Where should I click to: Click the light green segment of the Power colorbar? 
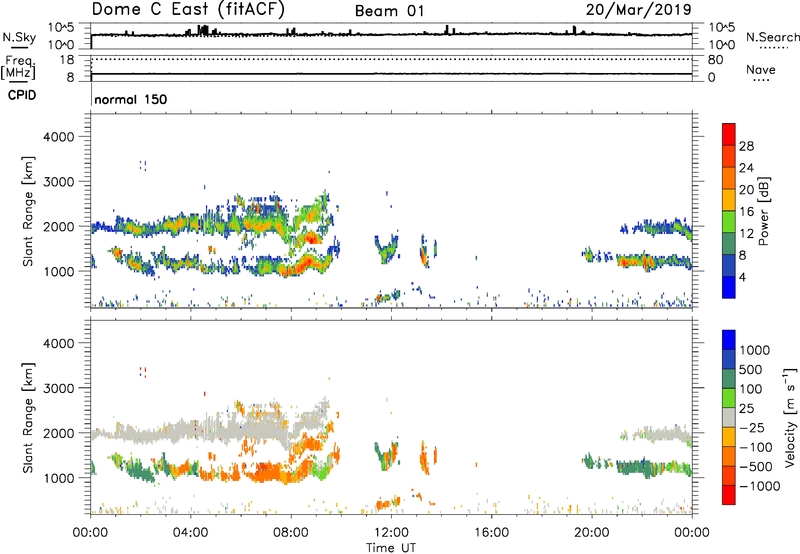(x=729, y=222)
